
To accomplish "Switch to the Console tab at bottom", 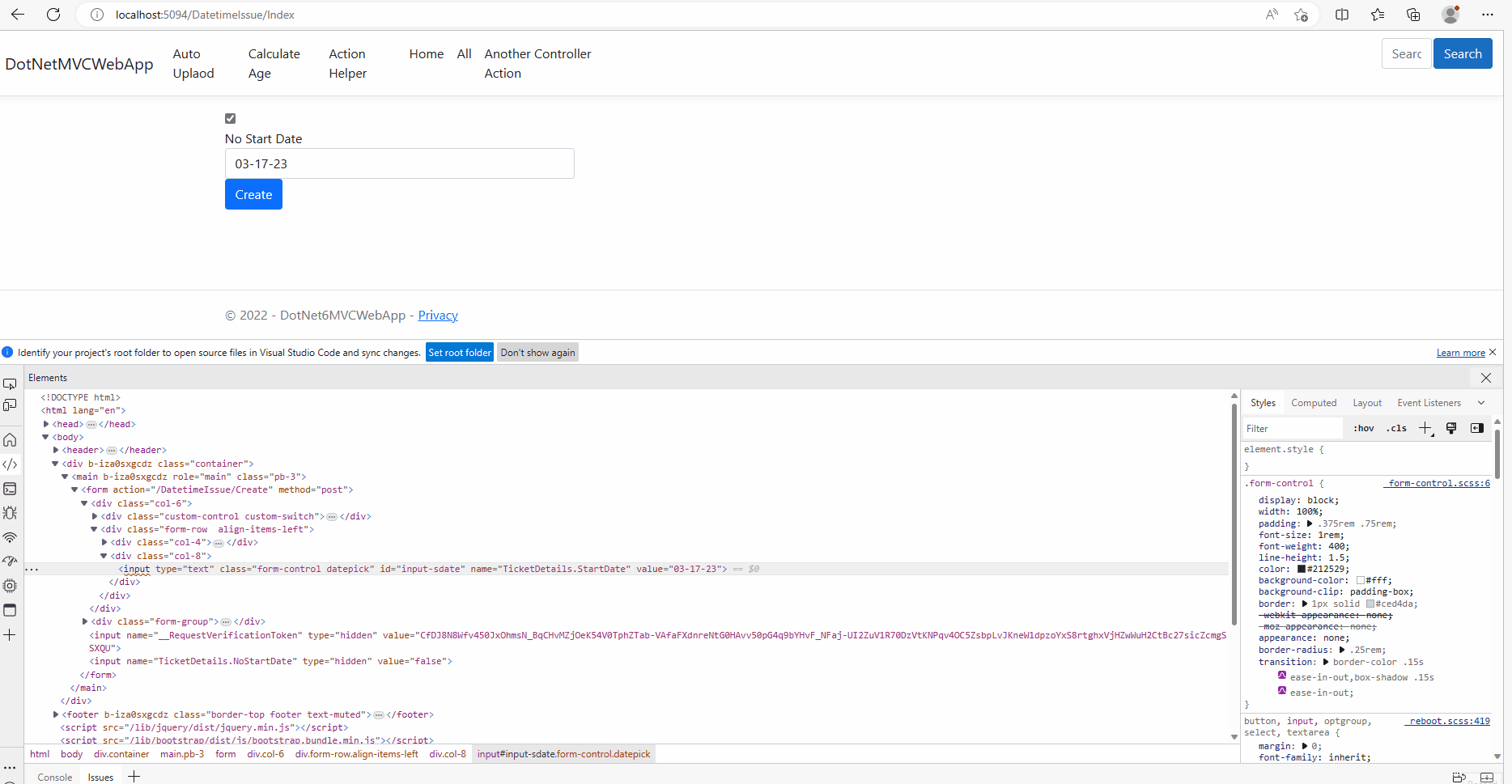I will 54,777.
